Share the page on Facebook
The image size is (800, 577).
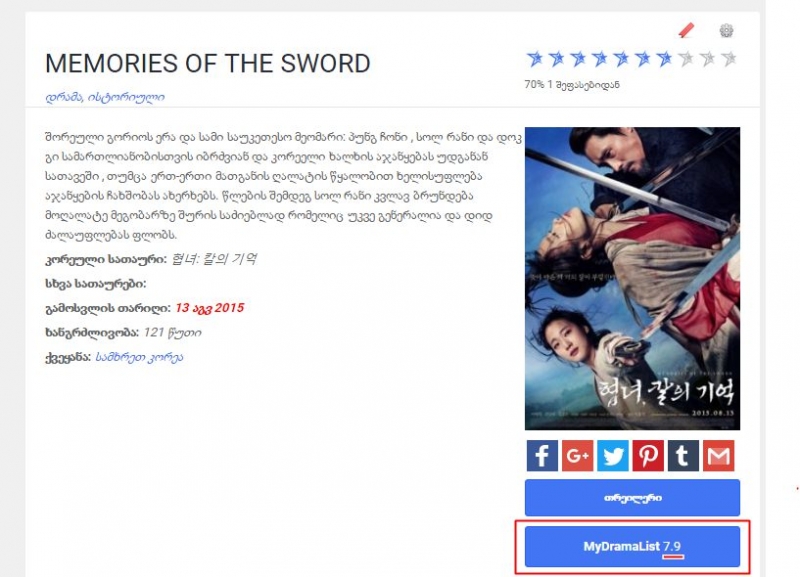point(542,456)
